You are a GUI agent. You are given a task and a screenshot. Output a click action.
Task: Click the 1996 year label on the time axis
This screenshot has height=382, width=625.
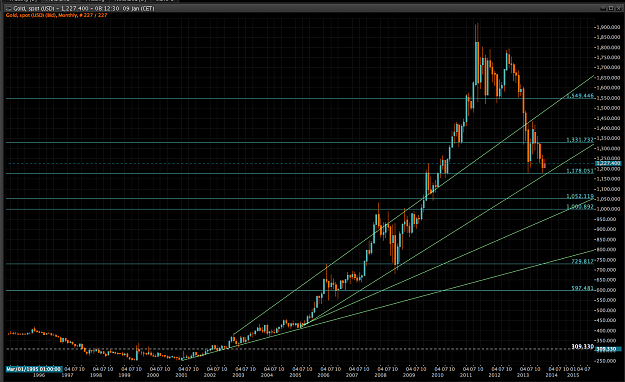pyautogui.click(x=39, y=375)
